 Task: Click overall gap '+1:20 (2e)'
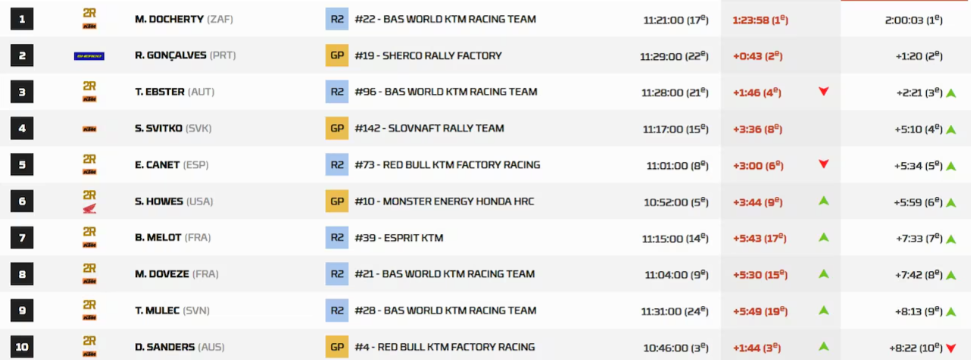[919, 56]
